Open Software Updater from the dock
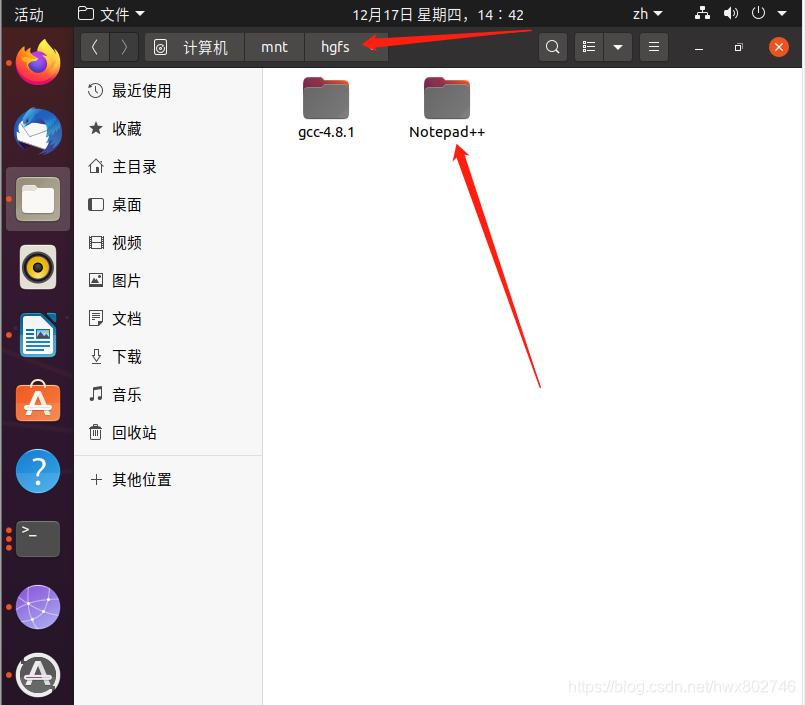Viewport: 805px width, 705px height. pos(37,675)
